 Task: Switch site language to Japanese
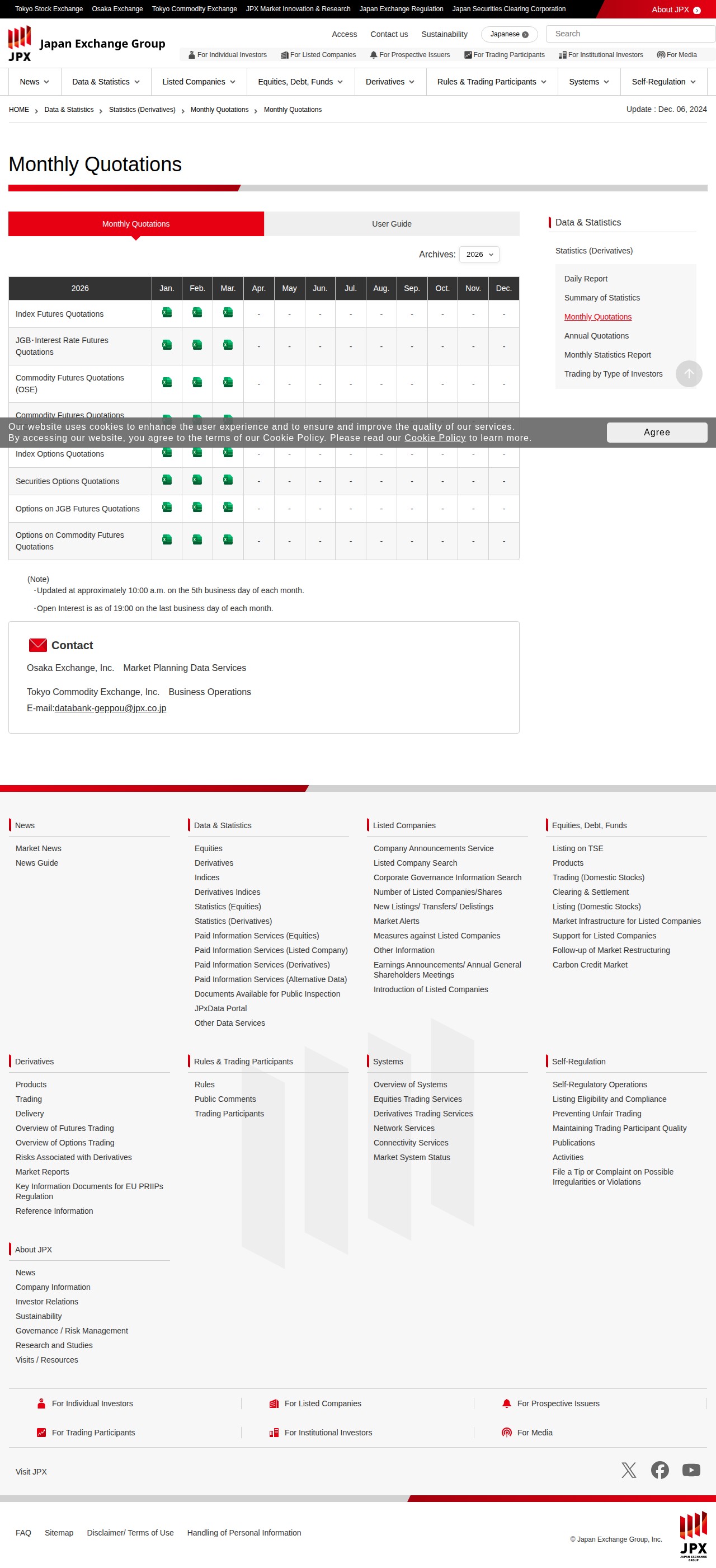coord(509,34)
